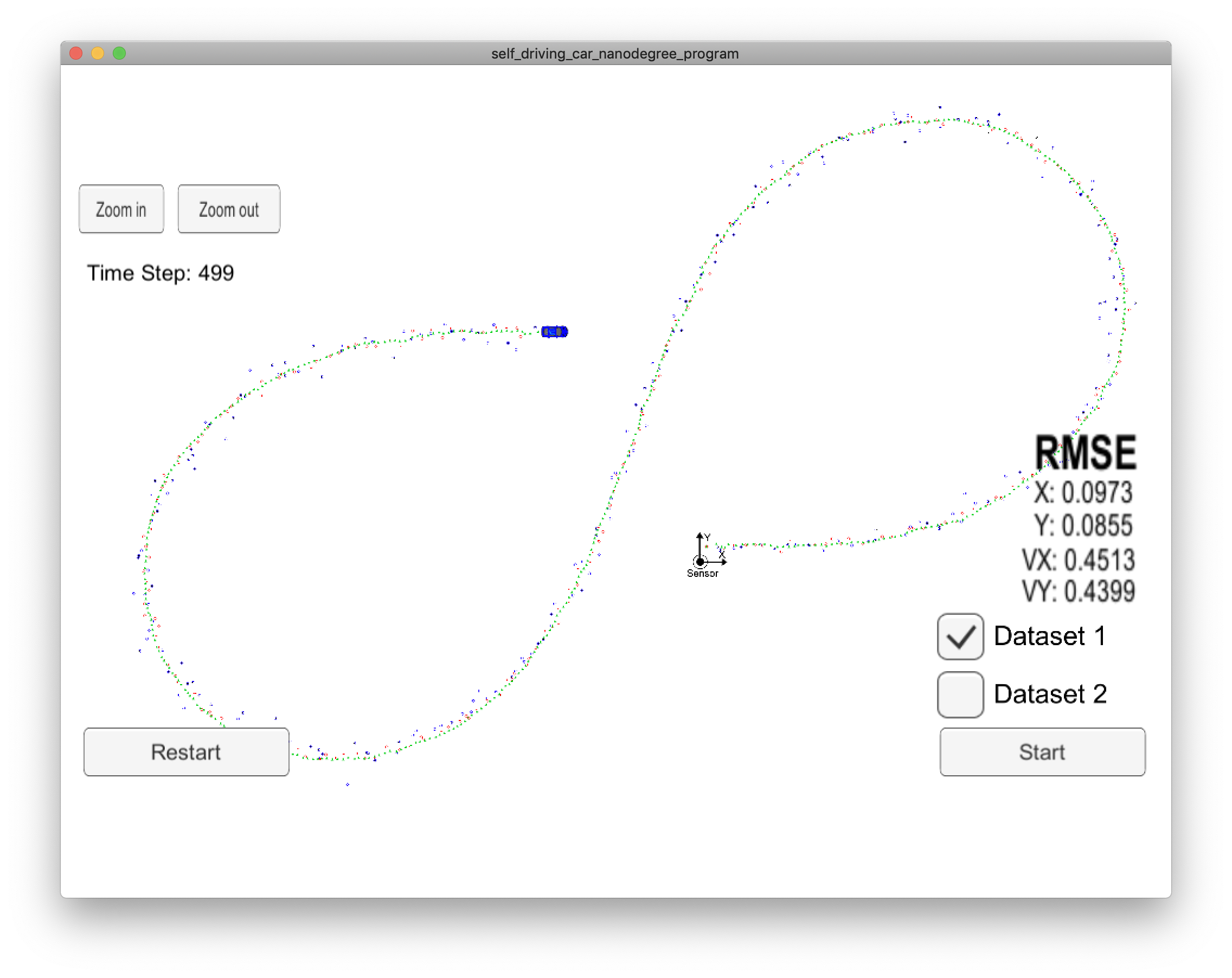
Task: Click the green zoom window button
Action: (119, 53)
